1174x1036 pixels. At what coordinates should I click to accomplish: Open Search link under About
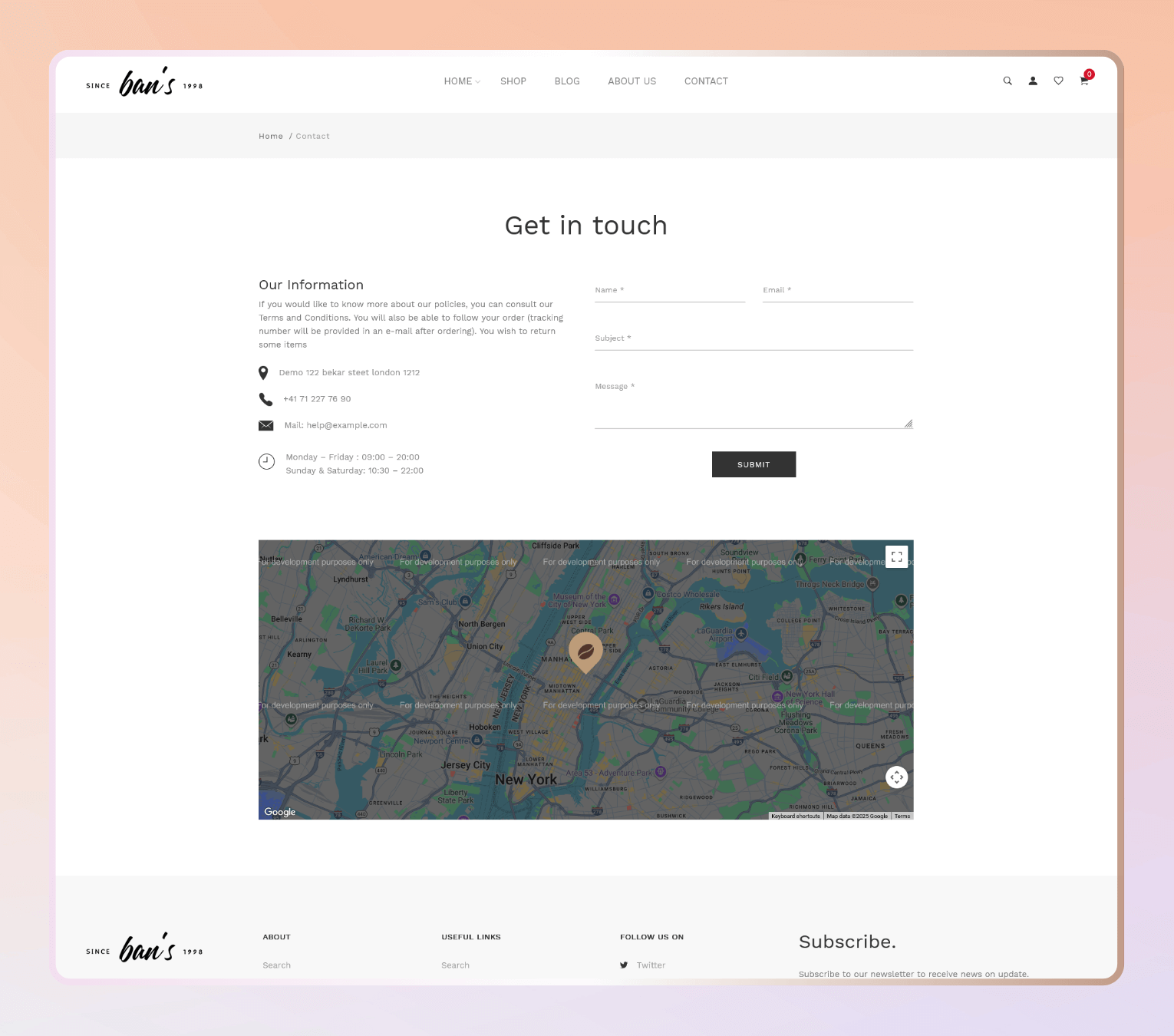point(276,965)
